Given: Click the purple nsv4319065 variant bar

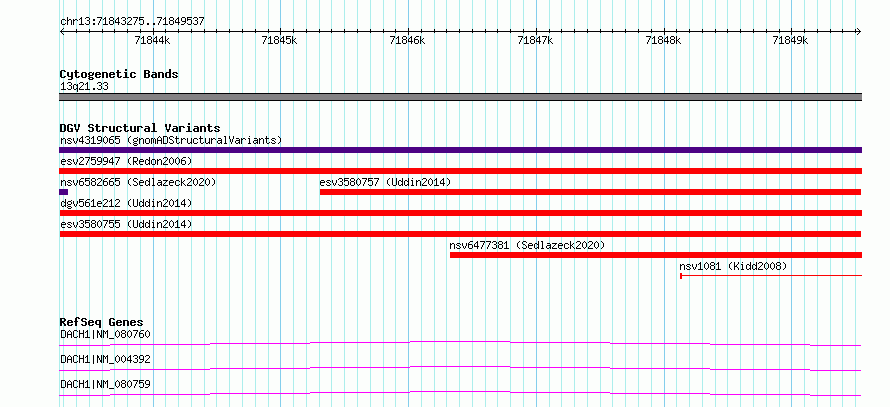Looking at the screenshot, I should tap(460, 150).
